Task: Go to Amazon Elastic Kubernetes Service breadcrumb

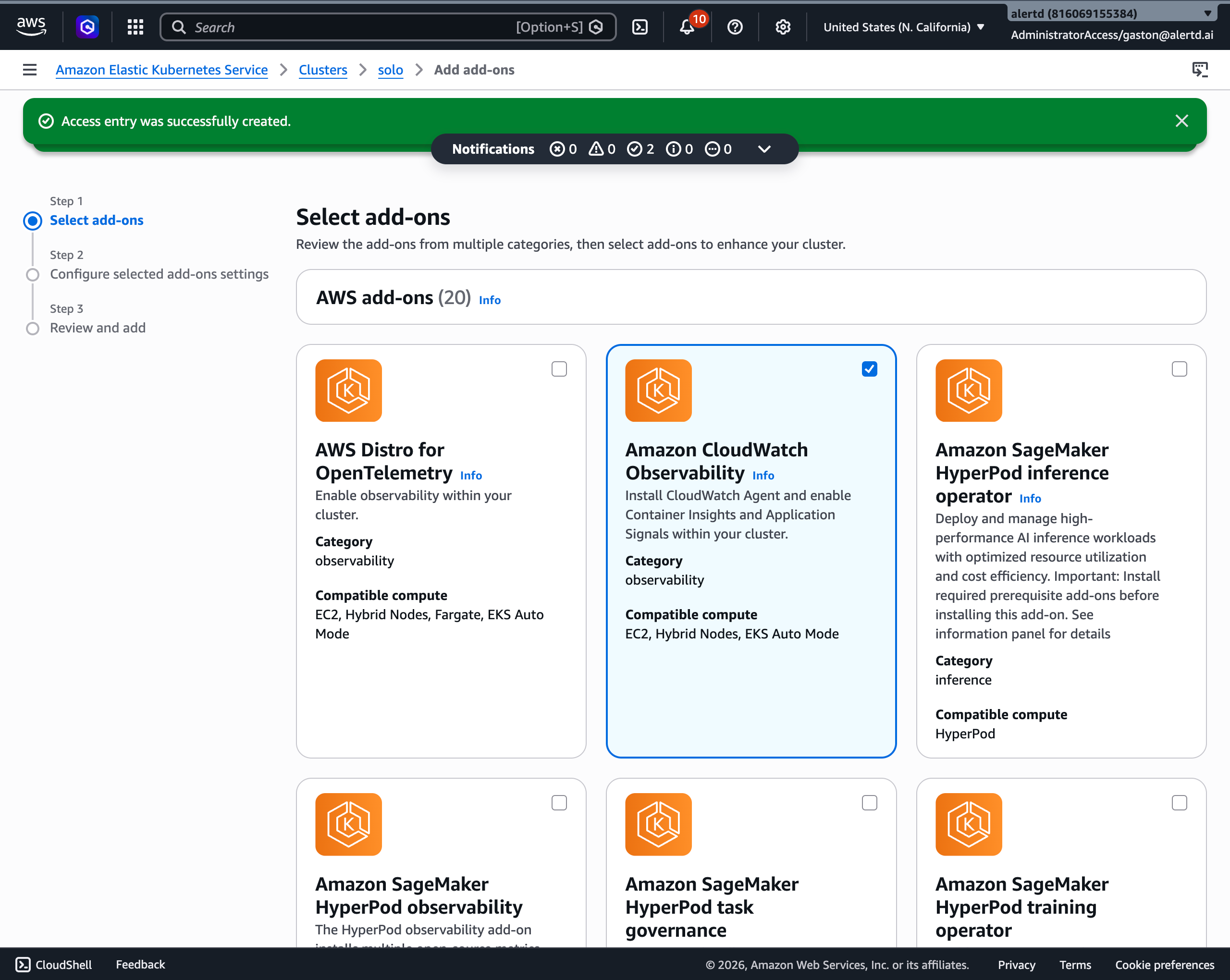Action: point(161,70)
